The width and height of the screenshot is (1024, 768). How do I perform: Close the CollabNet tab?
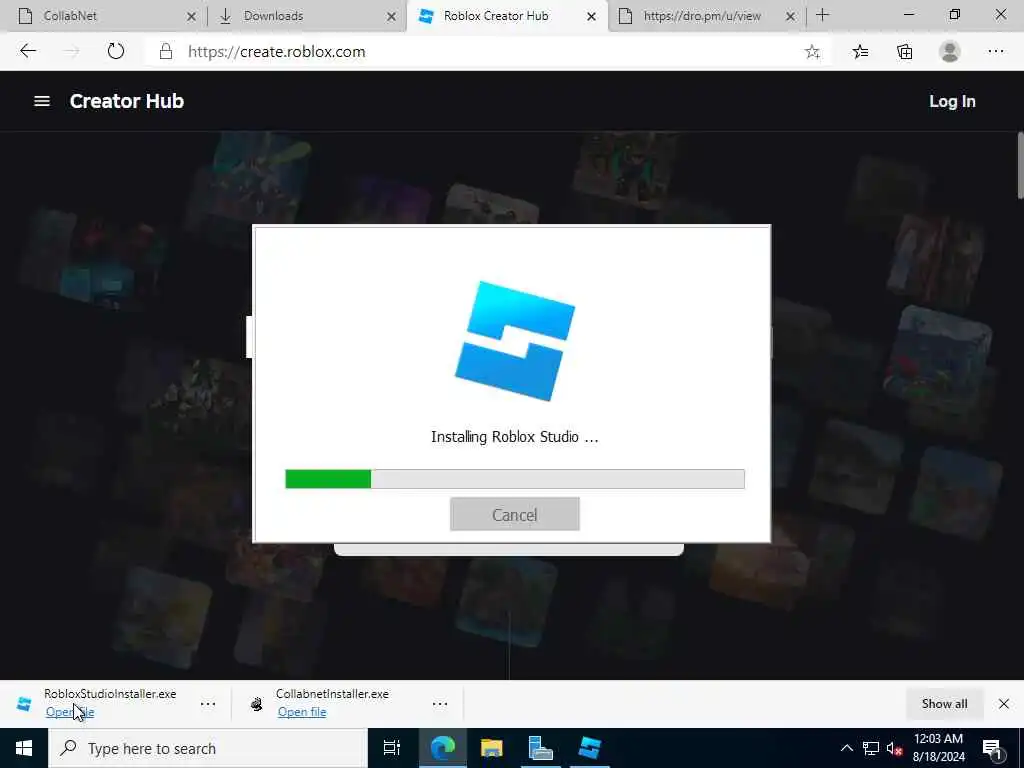tap(191, 16)
